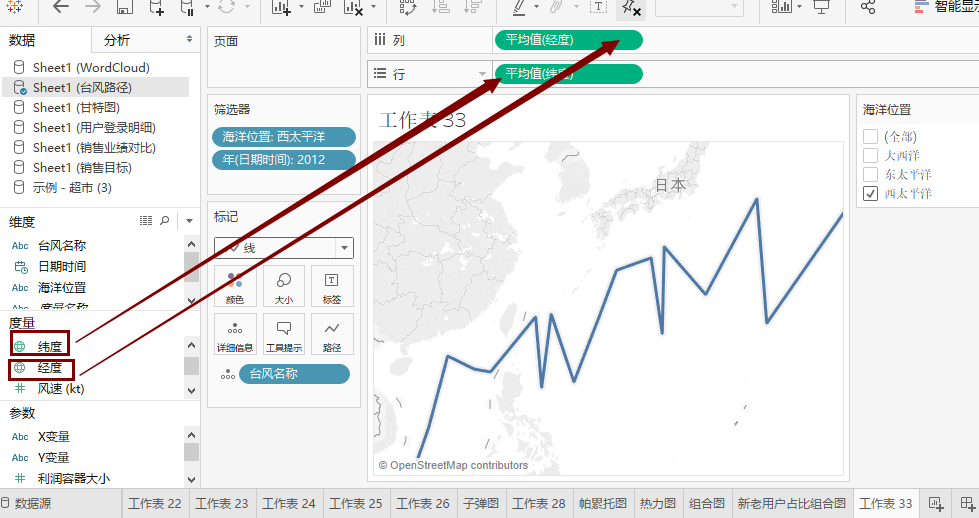The height and width of the screenshot is (518, 979).
Task: Click the view data grid icon in 维度
Action: [x=145, y=220]
